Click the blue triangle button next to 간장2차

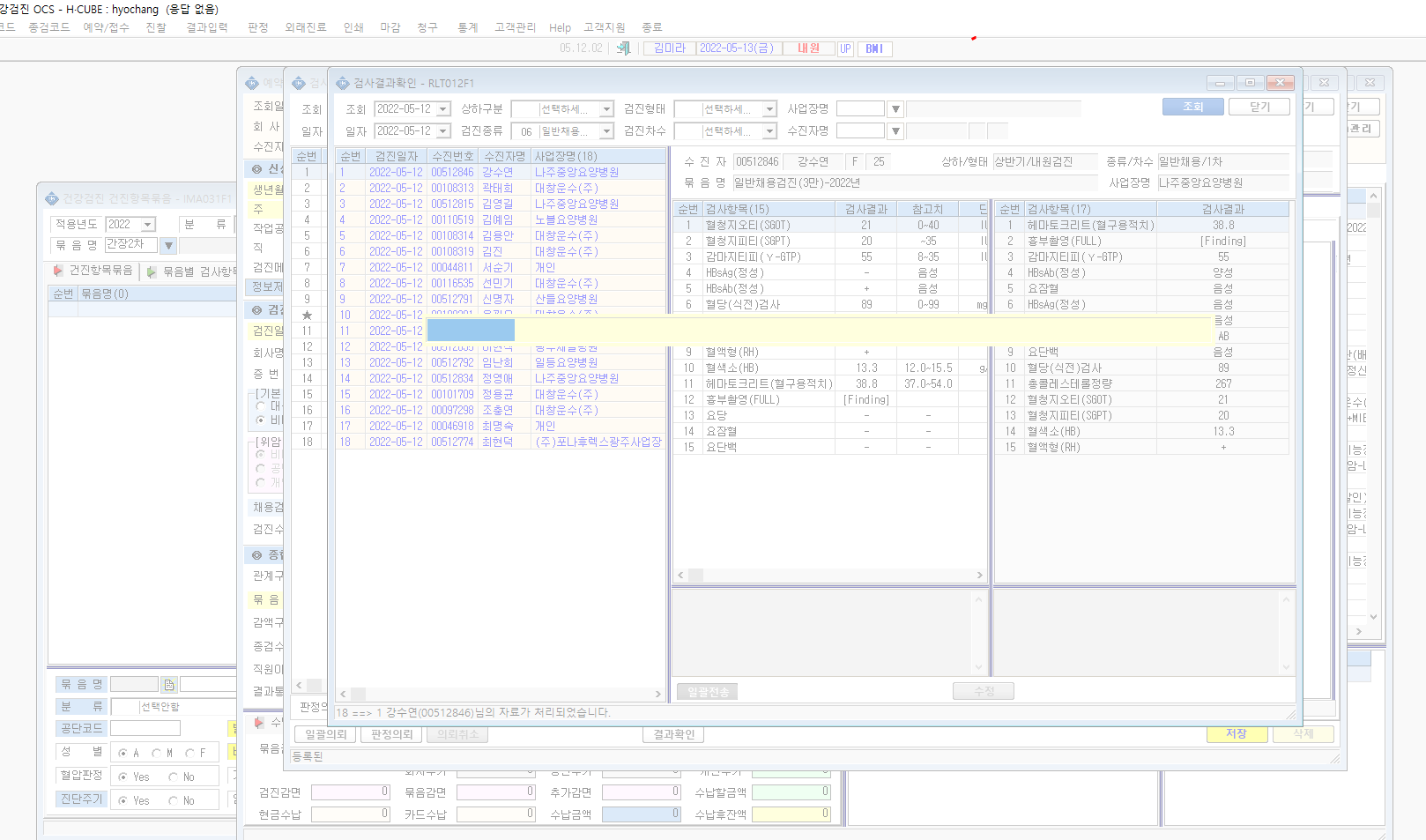click(x=168, y=246)
